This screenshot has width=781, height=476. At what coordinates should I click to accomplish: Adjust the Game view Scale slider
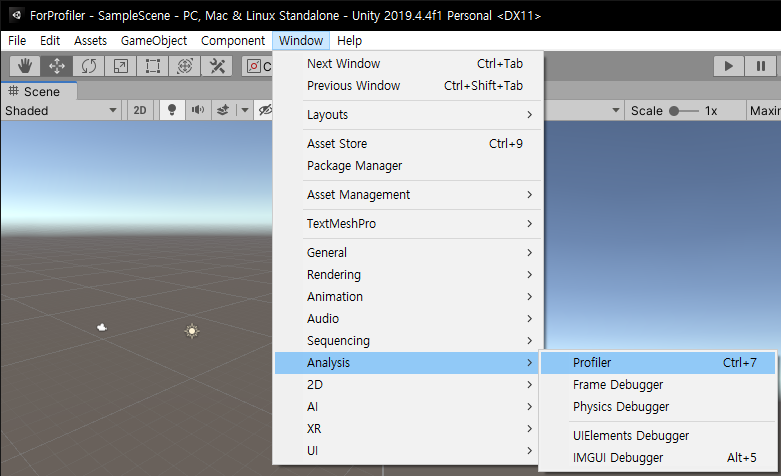[684, 111]
